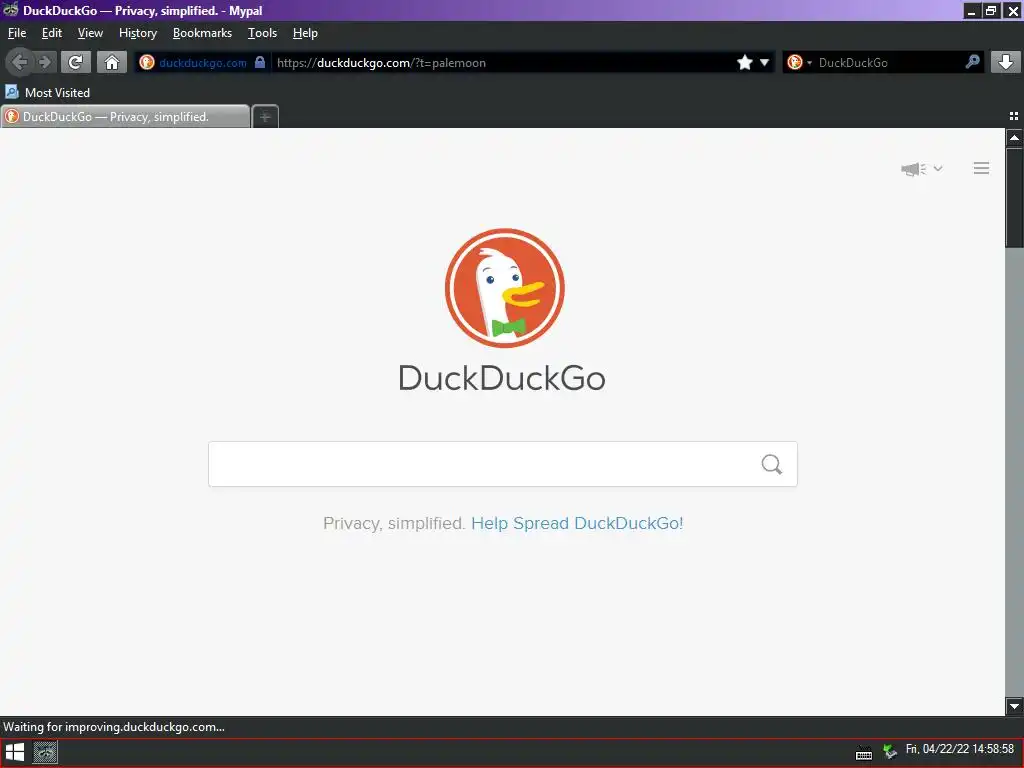Click the magnifier in the toolbar search box

pyautogui.click(x=972, y=62)
